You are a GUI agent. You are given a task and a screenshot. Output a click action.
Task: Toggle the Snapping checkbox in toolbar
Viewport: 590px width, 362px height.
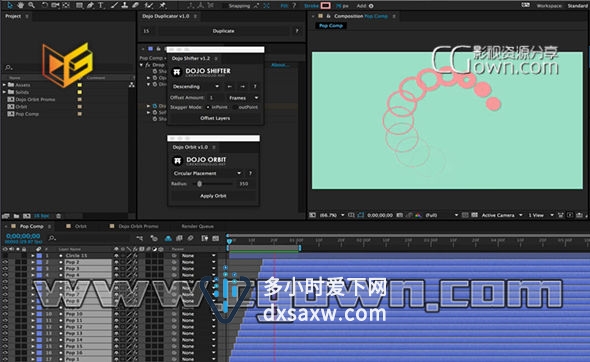225,6
